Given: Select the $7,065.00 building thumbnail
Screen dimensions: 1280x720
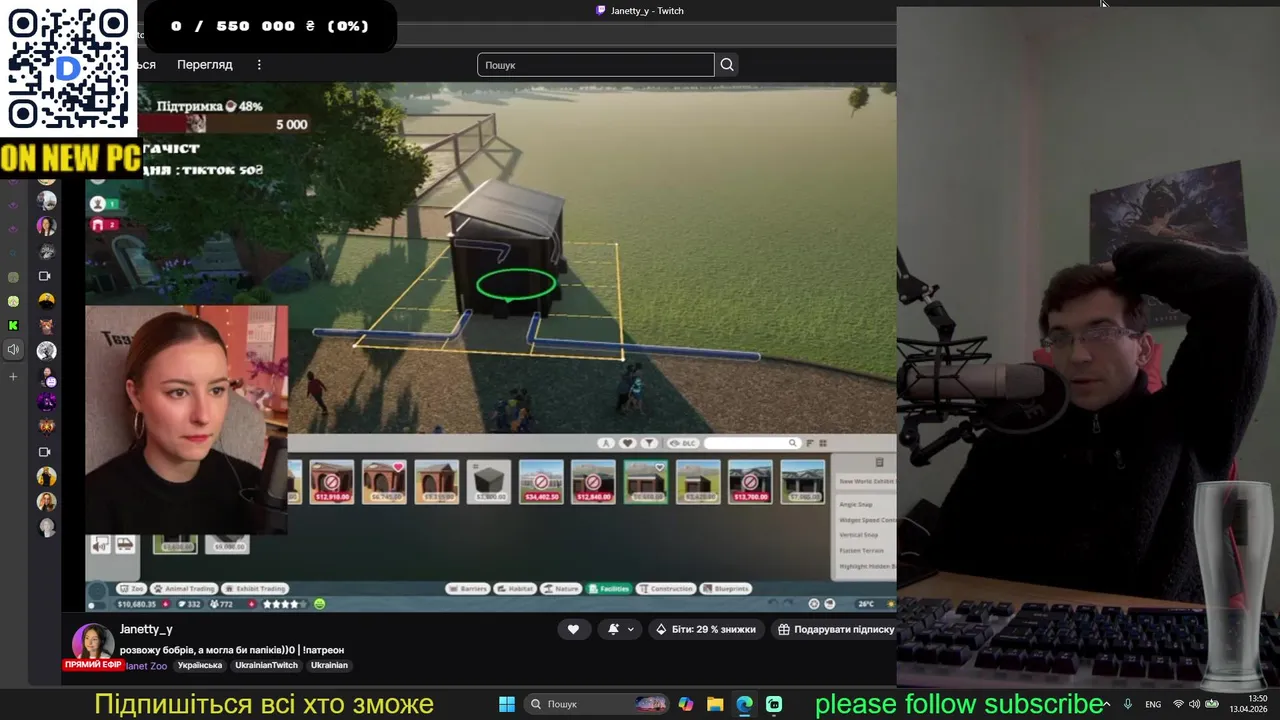Looking at the screenshot, I should (x=802, y=481).
